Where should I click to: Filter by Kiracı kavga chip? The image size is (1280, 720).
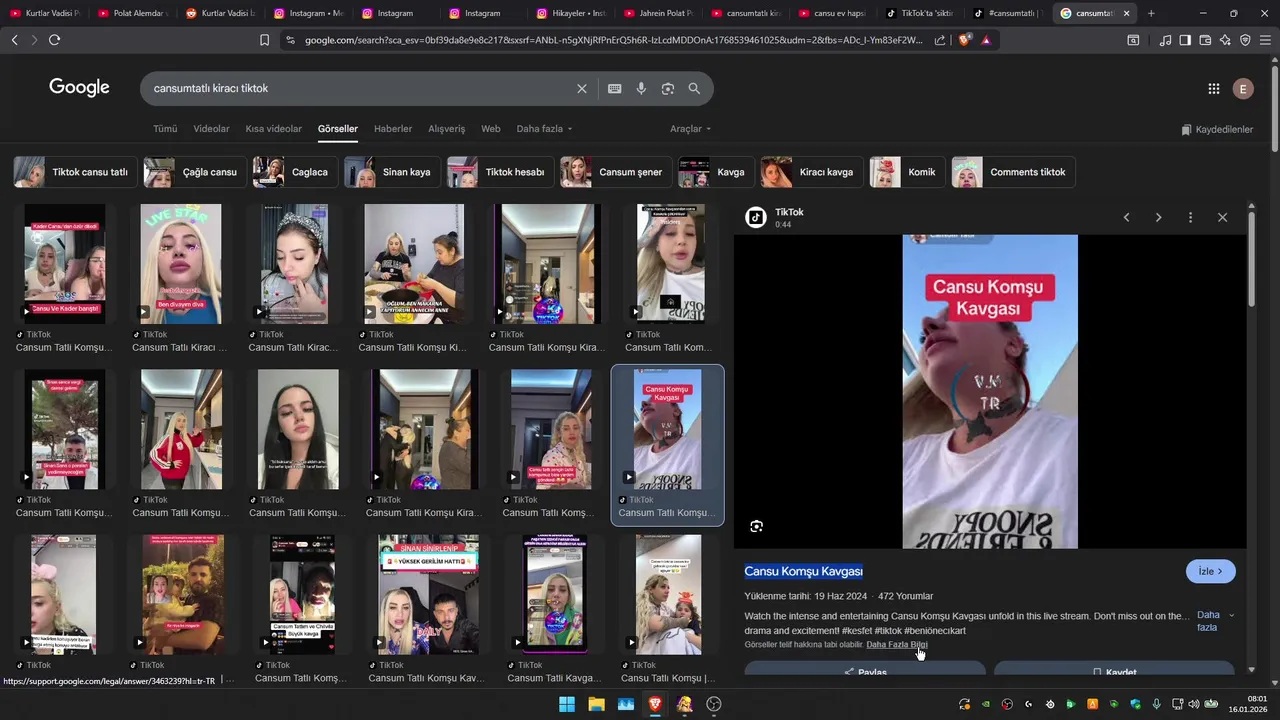[811, 172]
